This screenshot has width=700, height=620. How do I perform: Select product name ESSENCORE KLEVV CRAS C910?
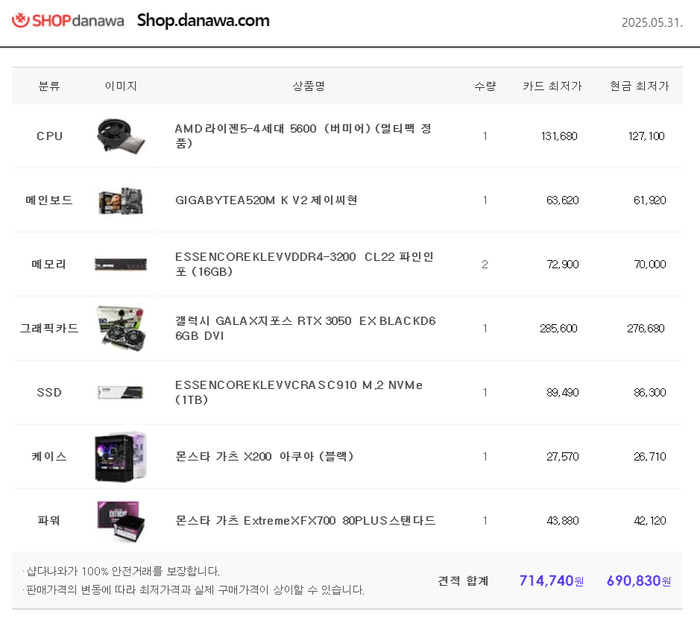click(299, 392)
